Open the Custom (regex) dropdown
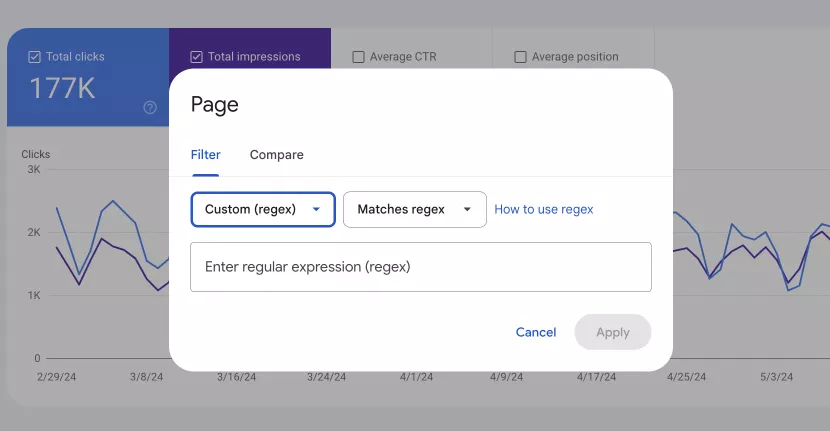Viewport: 830px width, 431px height. click(263, 209)
